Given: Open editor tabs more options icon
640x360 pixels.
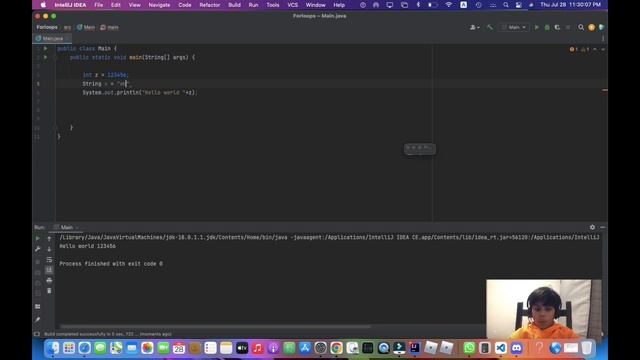Looking at the screenshot, I should point(603,38).
